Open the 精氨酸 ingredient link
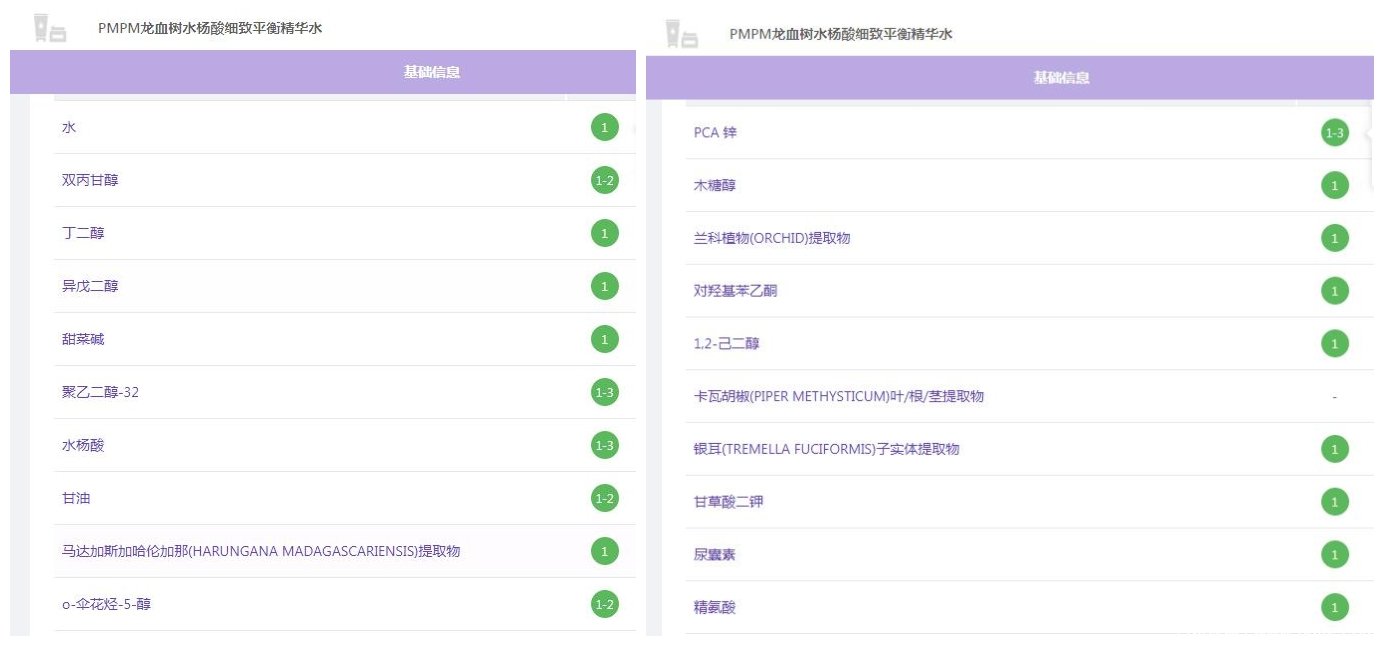The height and width of the screenshot is (646, 1384). click(x=715, y=608)
